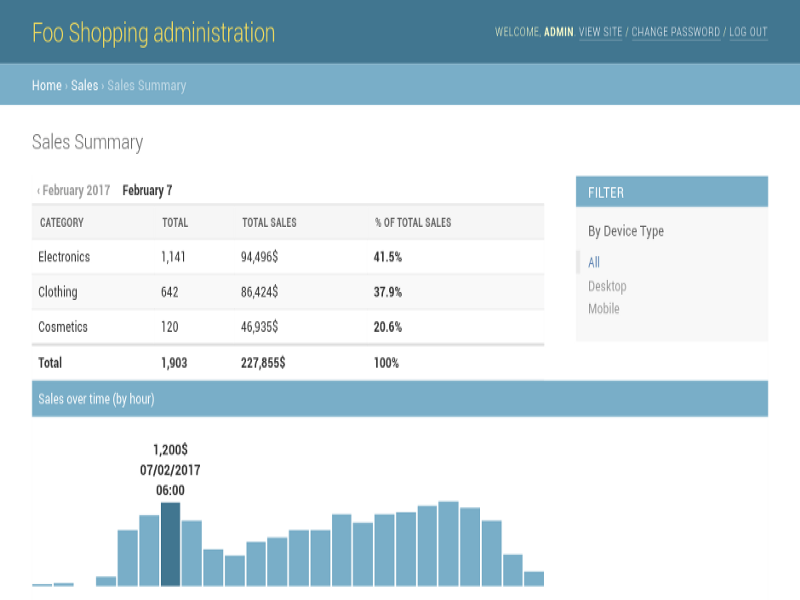
Task: Click the first tiny bar in the chart
Action: tap(42, 584)
